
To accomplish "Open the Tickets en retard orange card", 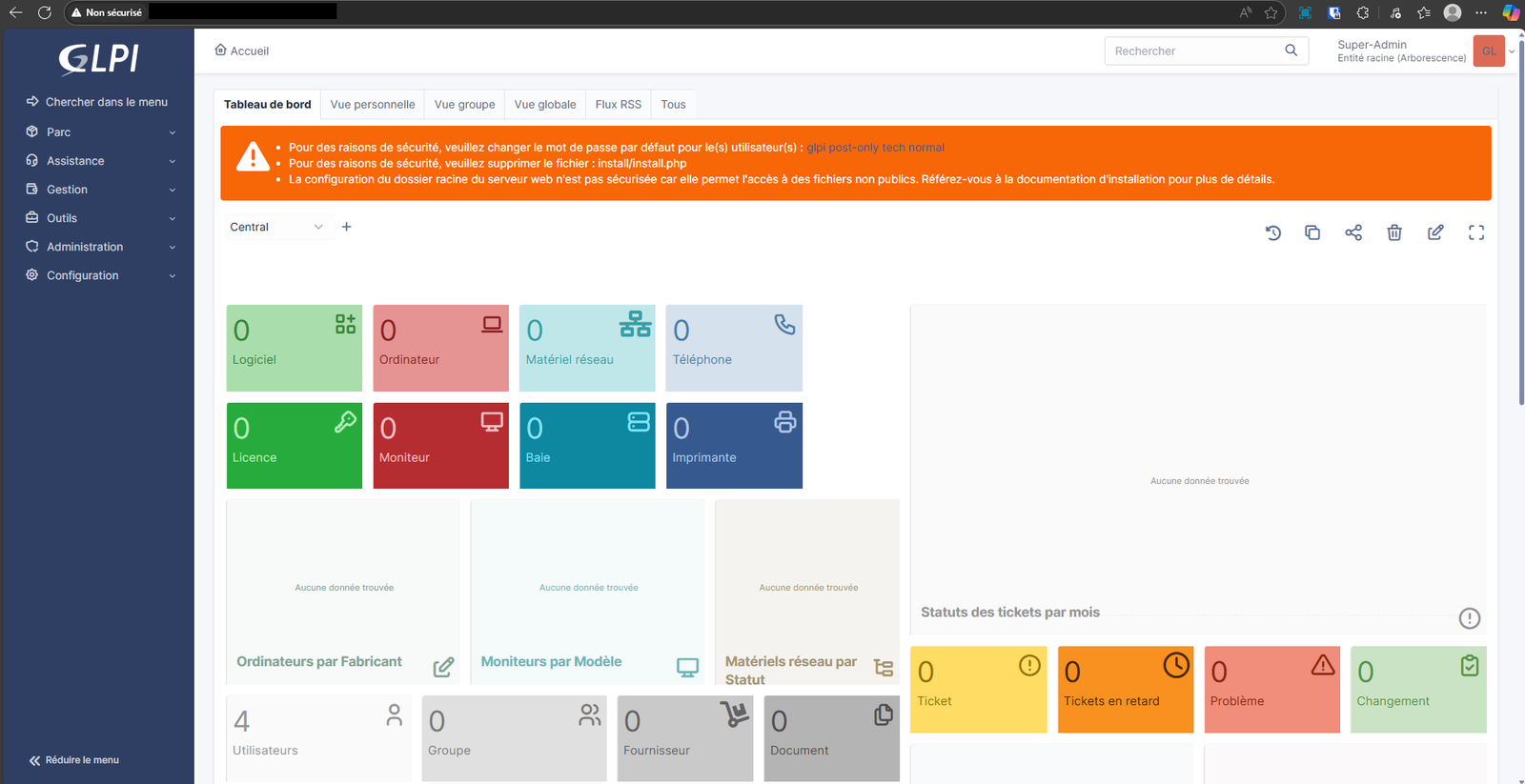I will click(x=1125, y=690).
